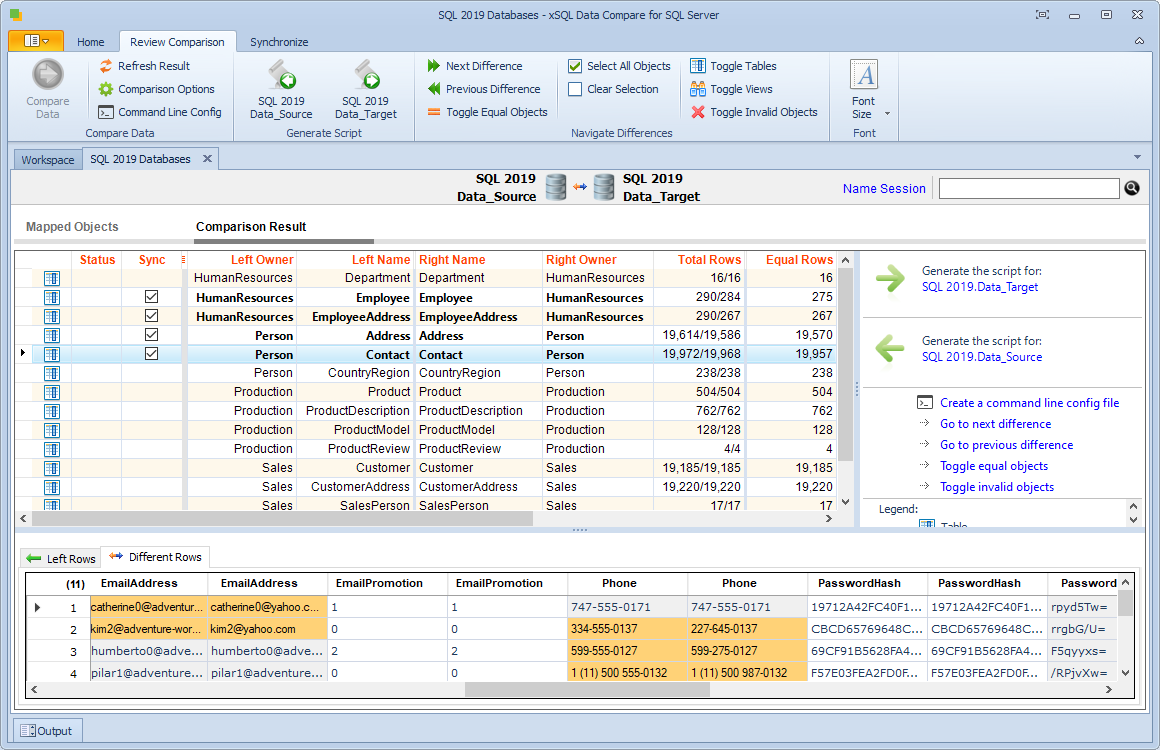The image size is (1160, 750).
Task: Uncheck sync box for Employee row
Action: pyautogui.click(x=152, y=297)
